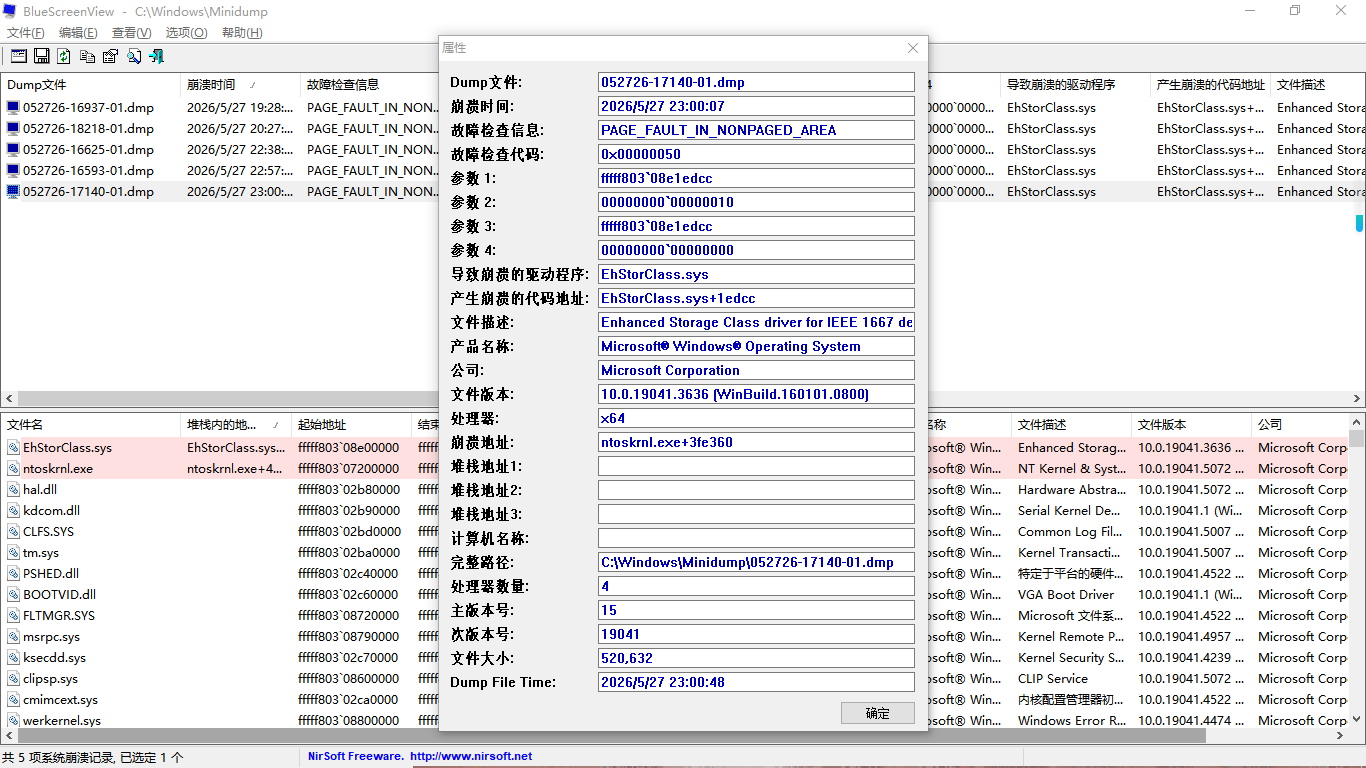This screenshot has height=768, width=1366.
Task: Click the Copy selected items toolbar icon
Action: pos(88,56)
